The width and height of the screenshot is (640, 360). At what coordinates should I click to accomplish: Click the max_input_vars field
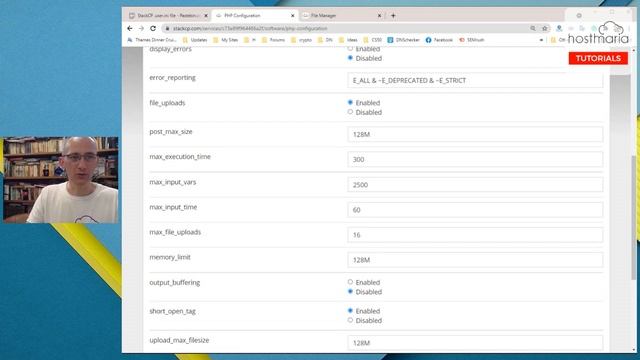pyautogui.click(x=475, y=184)
